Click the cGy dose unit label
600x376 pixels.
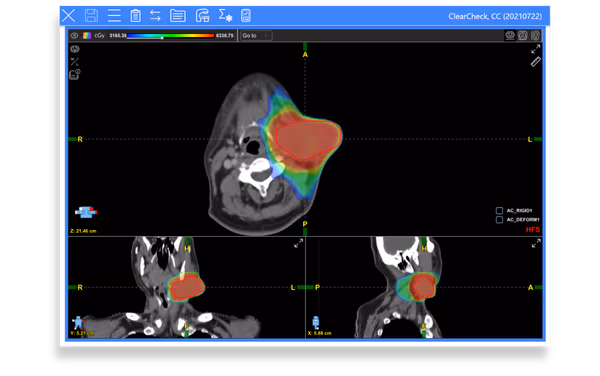click(x=99, y=36)
